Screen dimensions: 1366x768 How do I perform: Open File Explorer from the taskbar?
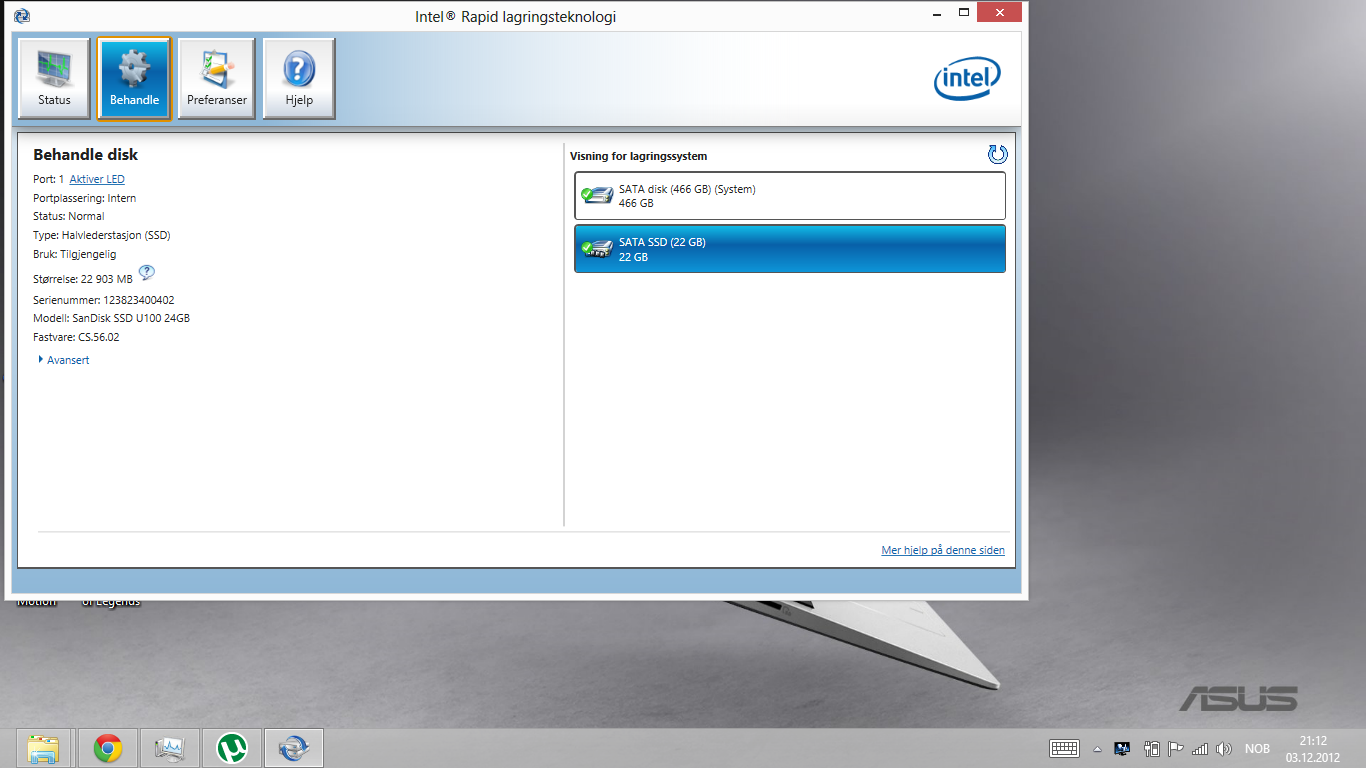click(43, 748)
